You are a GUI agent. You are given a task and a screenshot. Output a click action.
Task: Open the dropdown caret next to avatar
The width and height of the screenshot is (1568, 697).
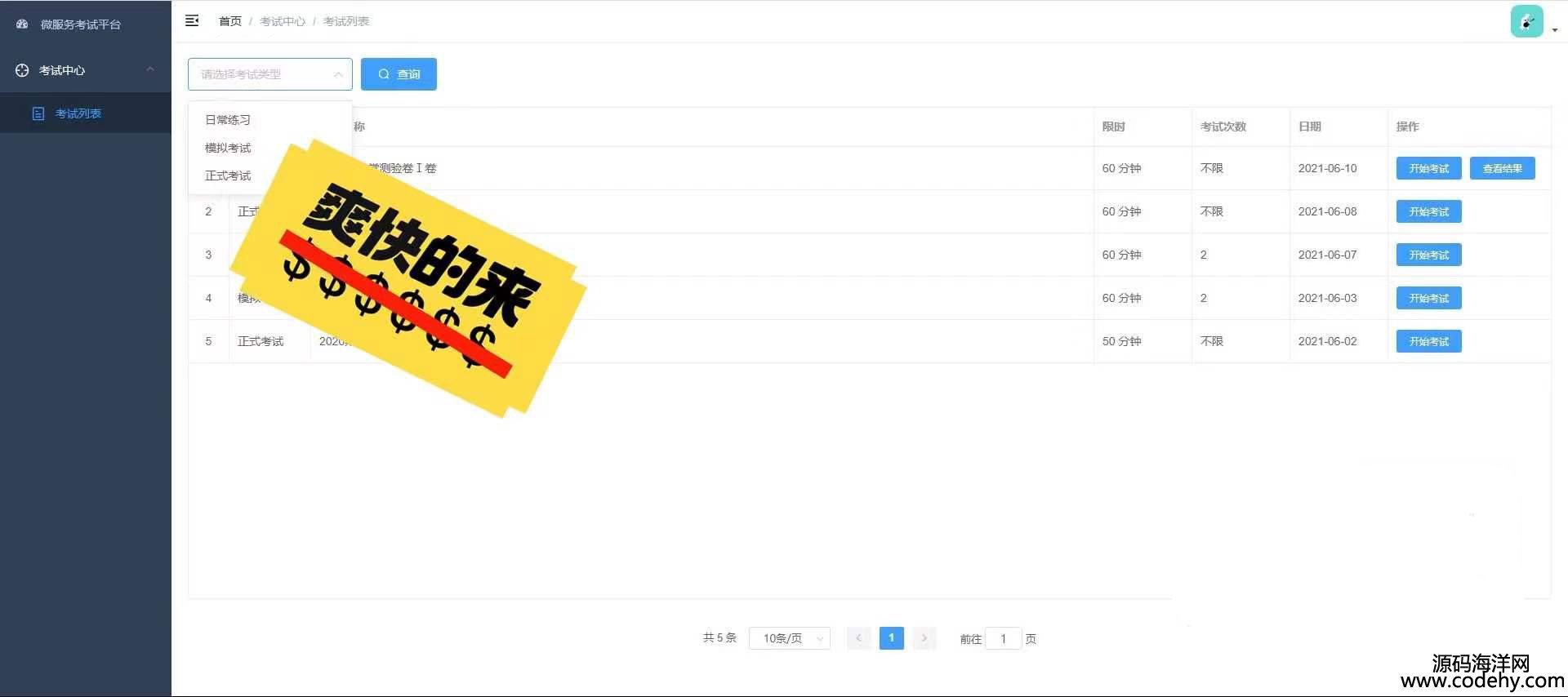coord(1555,29)
